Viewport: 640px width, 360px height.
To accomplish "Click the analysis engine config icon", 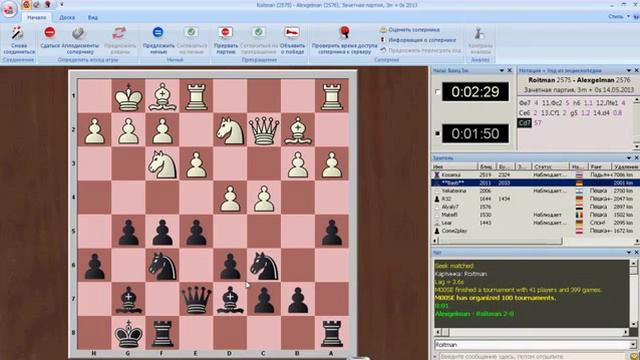I will [480, 33].
